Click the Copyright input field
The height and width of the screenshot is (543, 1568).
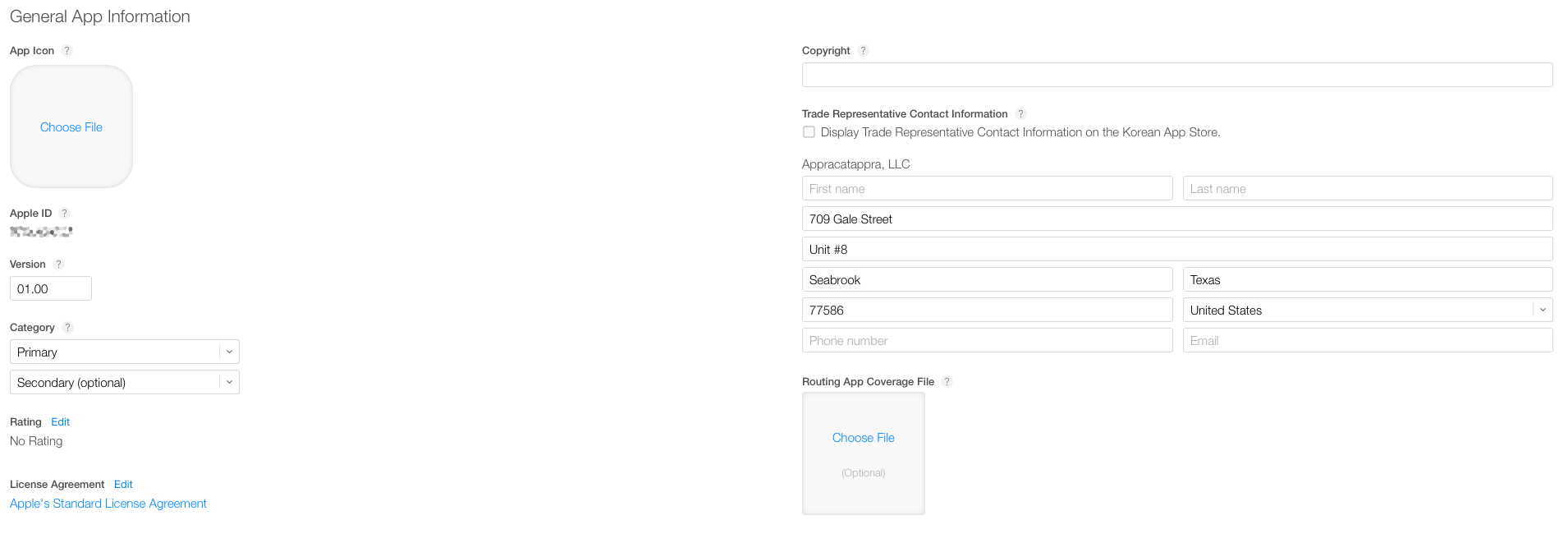(x=1177, y=74)
